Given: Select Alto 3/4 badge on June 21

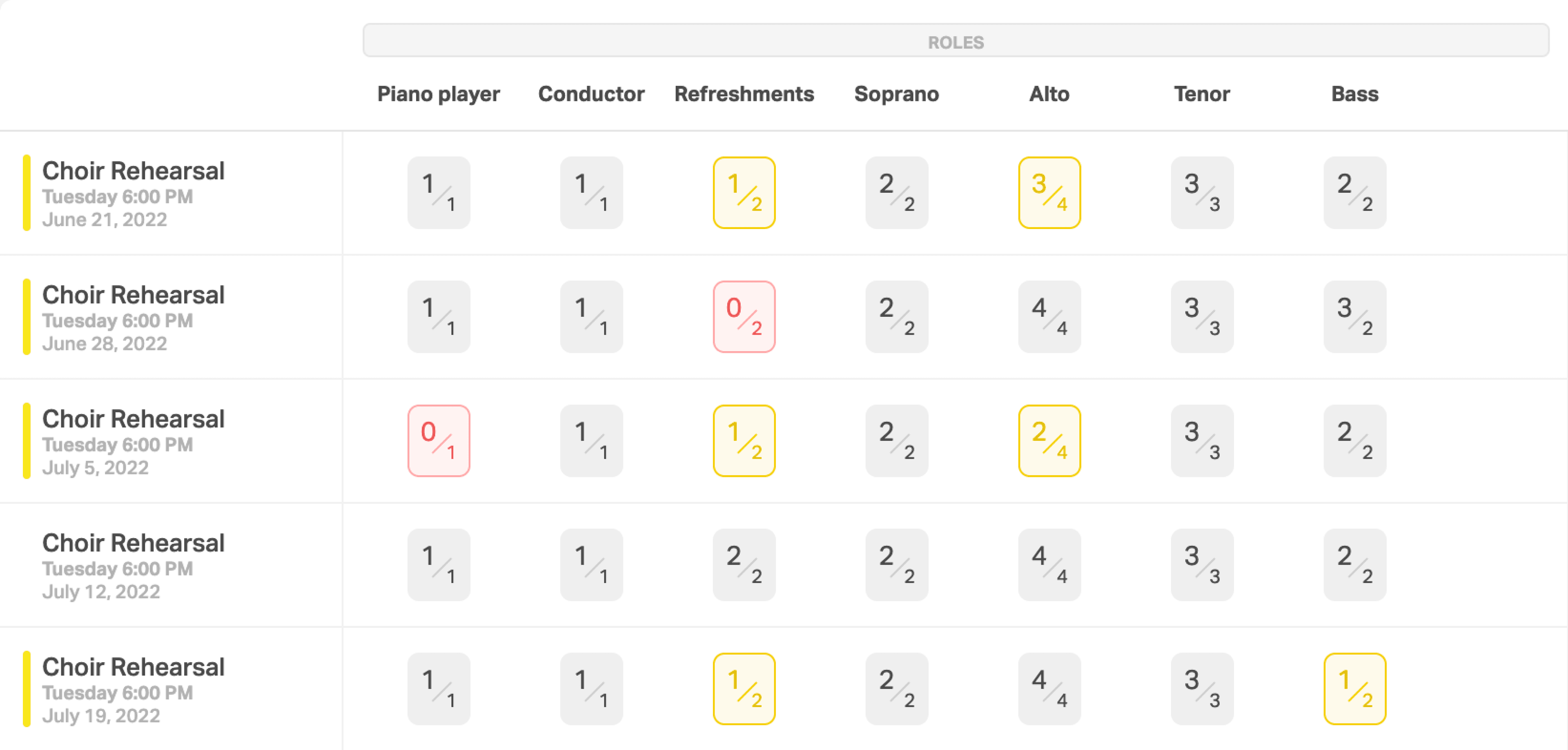Looking at the screenshot, I should 1049,192.
